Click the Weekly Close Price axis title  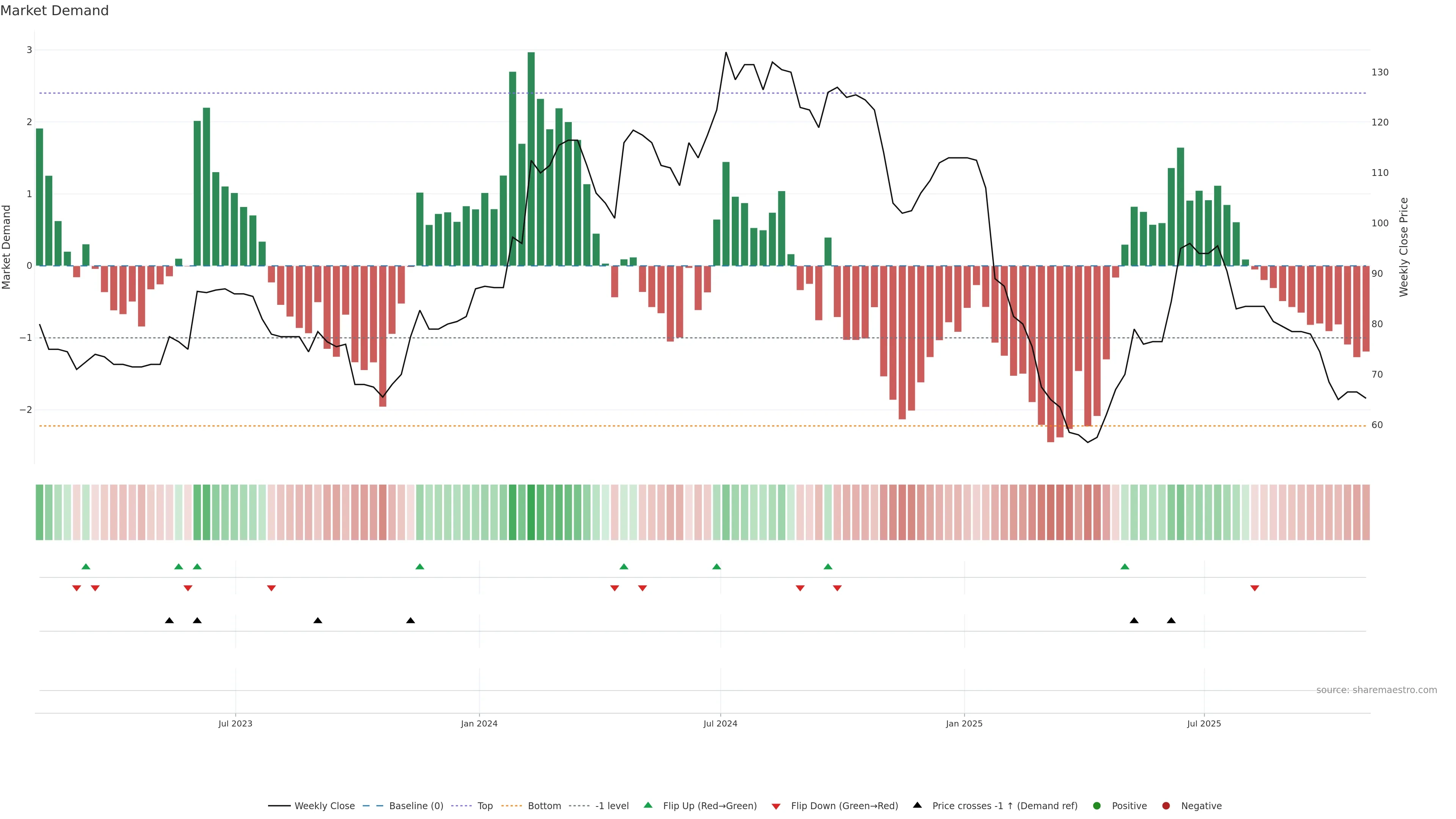click(x=1403, y=247)
